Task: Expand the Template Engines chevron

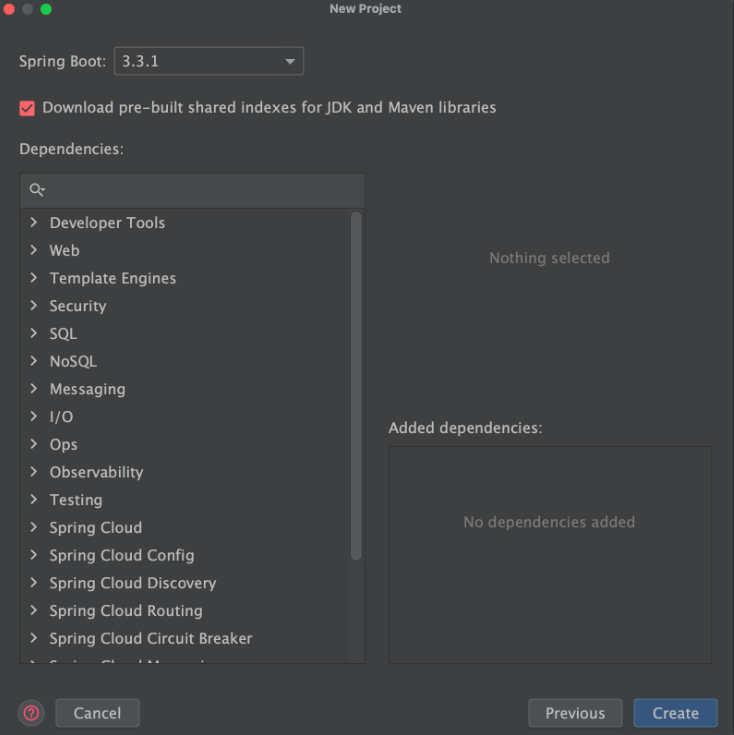Action: coord(34,278)
